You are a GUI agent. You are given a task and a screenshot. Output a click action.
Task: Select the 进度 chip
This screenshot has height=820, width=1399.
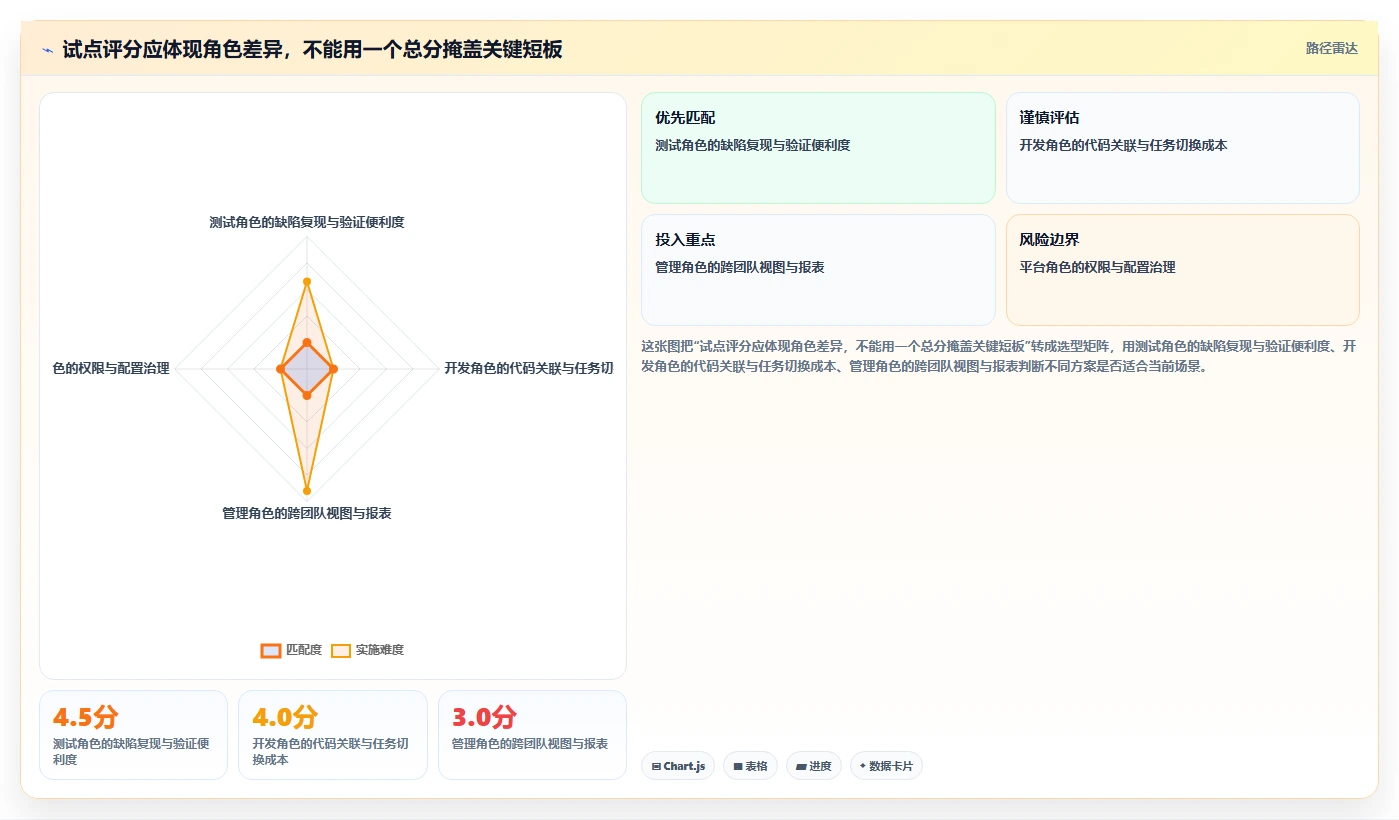pyautogui.click(x=814, y=766)
